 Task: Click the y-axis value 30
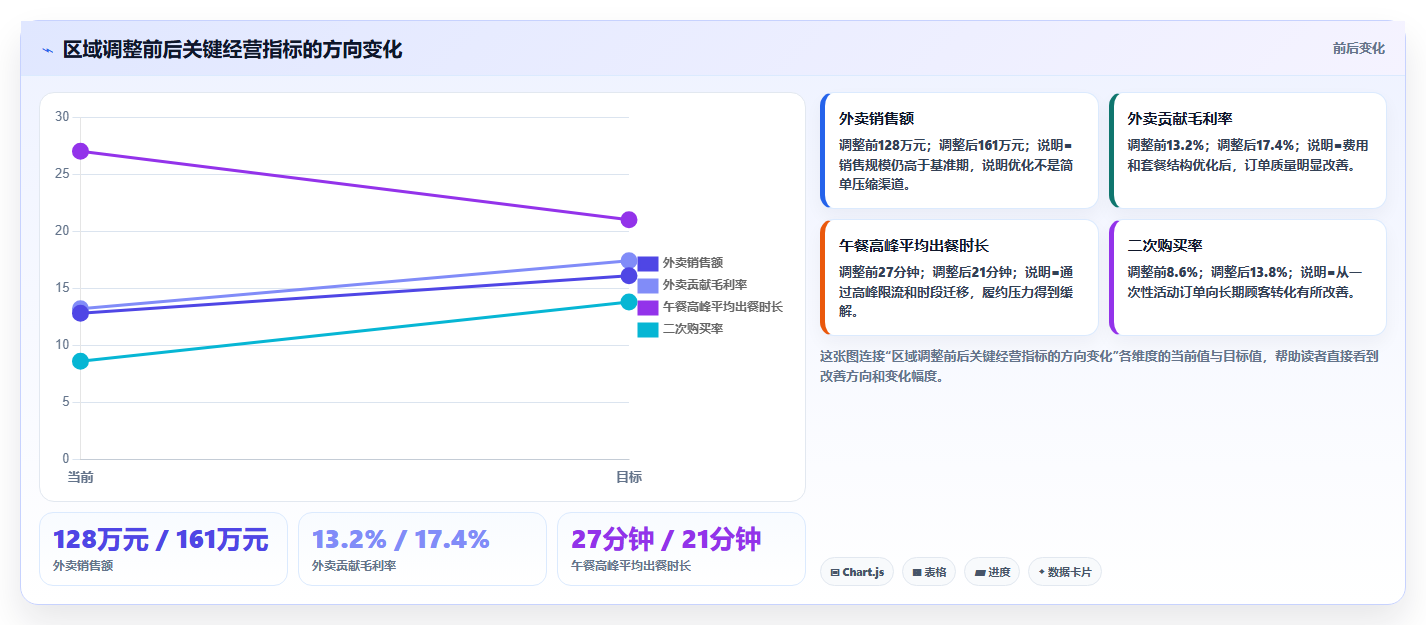[x=62, y=117]
